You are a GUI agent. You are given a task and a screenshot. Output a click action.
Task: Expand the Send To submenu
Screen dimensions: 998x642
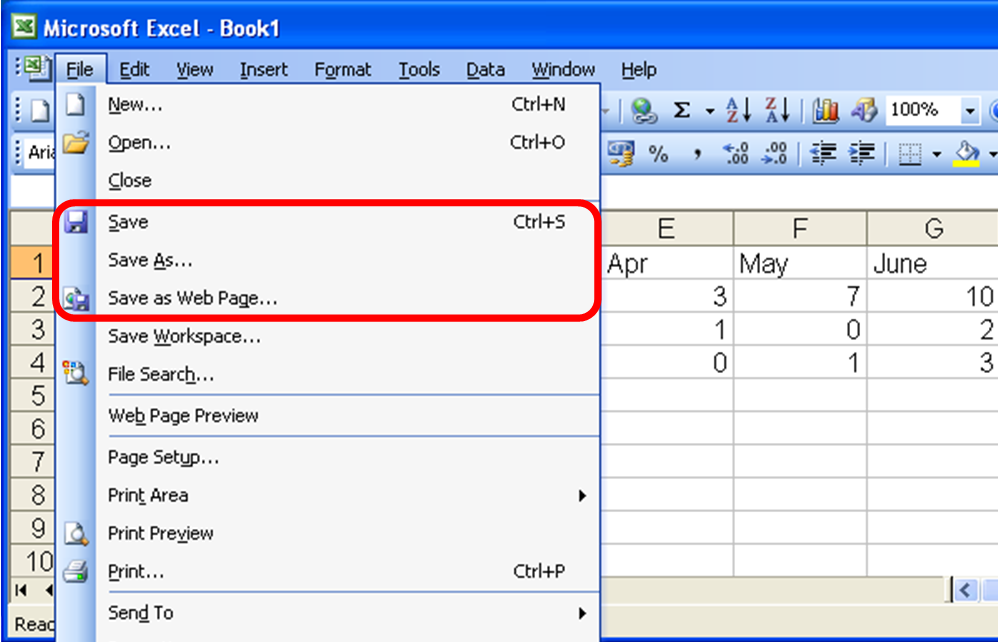pos(140,613)
